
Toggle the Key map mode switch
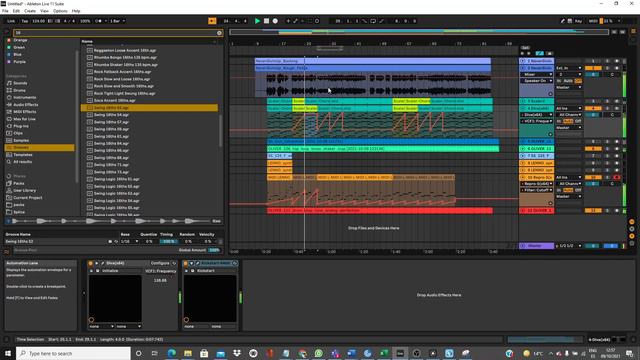click(x=578, y=21)
